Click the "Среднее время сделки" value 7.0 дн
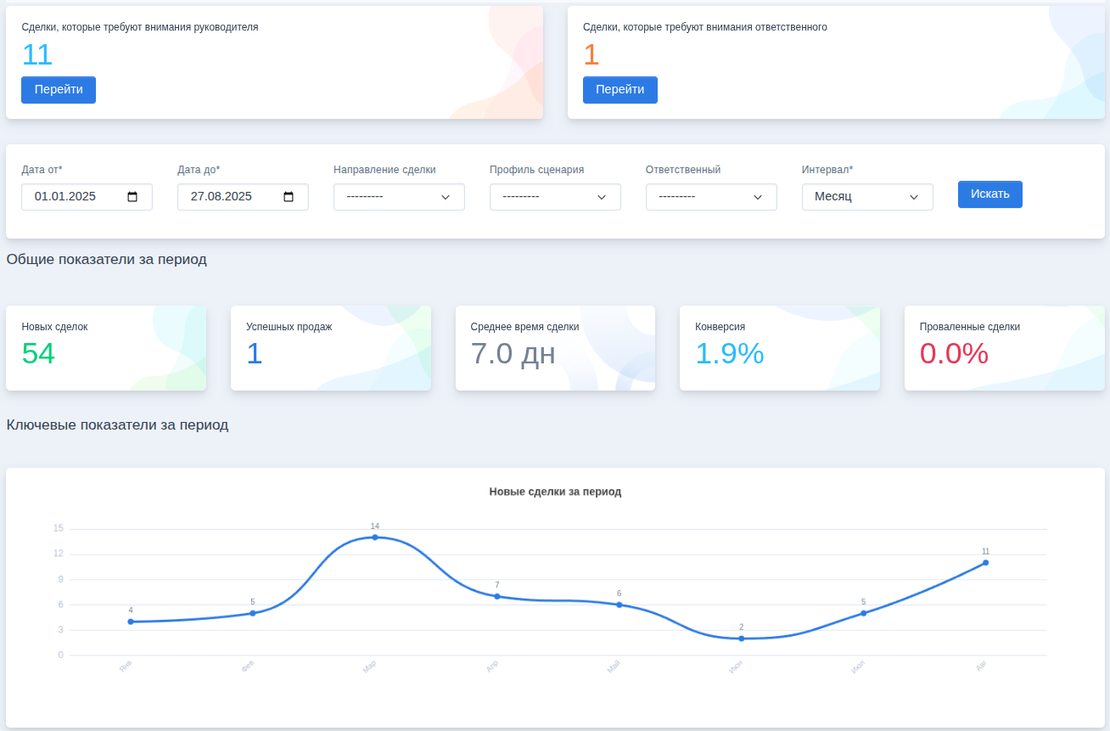The height and width of the screenshot is (731, 1110). pos(513,354)
